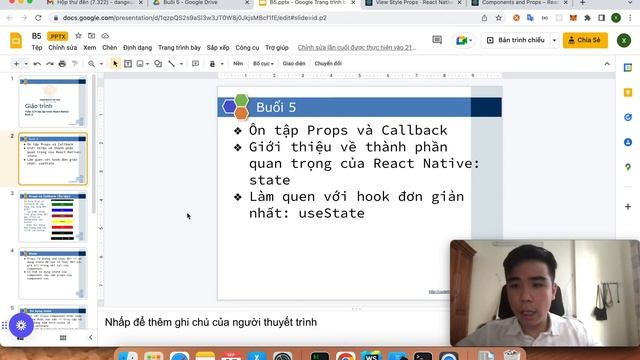Select slide 4 thumbnail
Viewport: 640px width, 360px height.
point(53,274)
